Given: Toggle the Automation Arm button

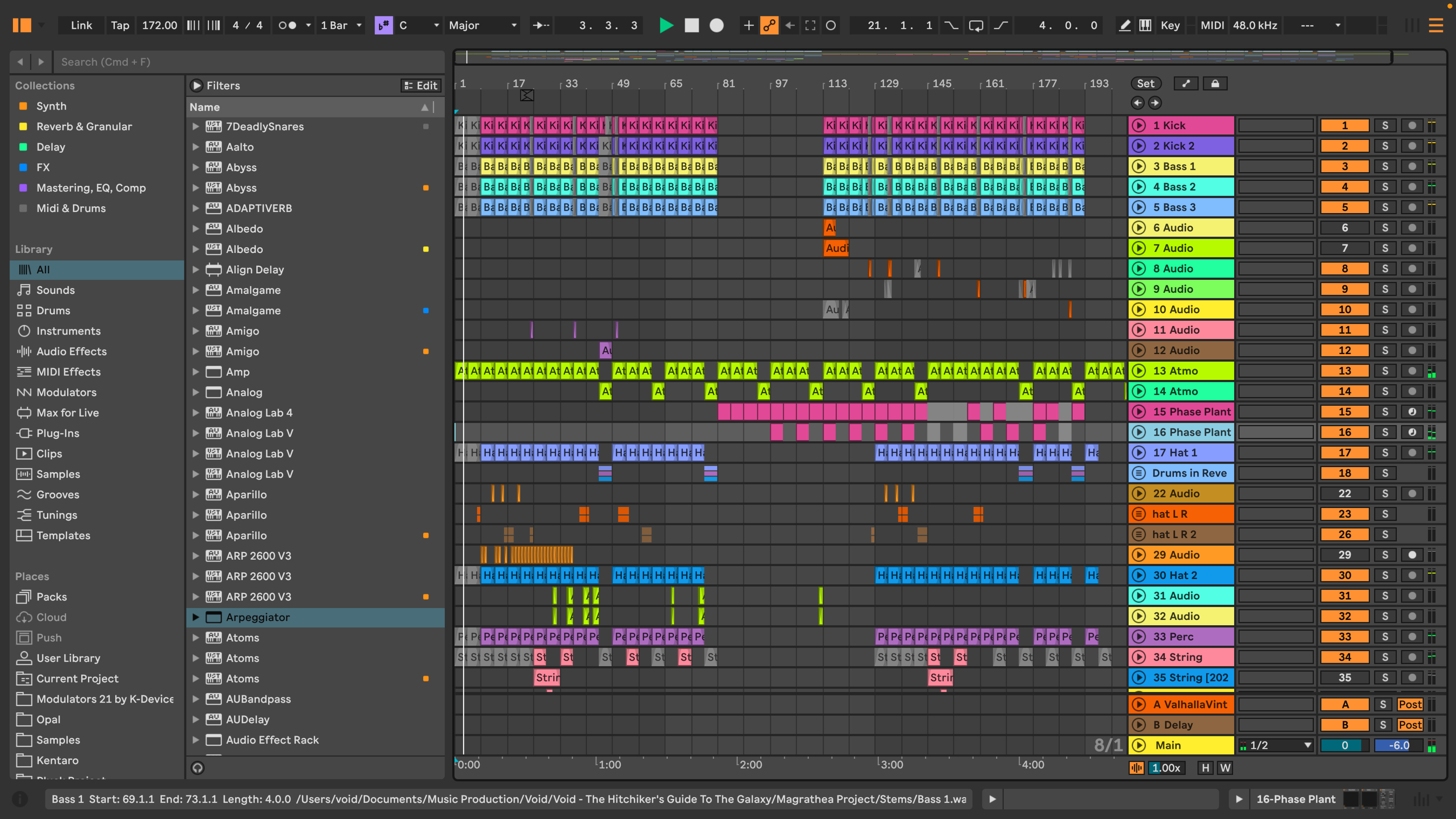Looking at the screenshot, I should click(x=769, y=25).
